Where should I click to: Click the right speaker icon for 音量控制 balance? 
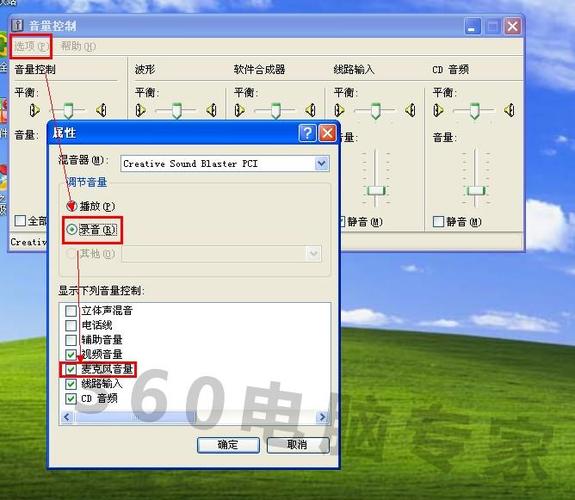point(101,110)
